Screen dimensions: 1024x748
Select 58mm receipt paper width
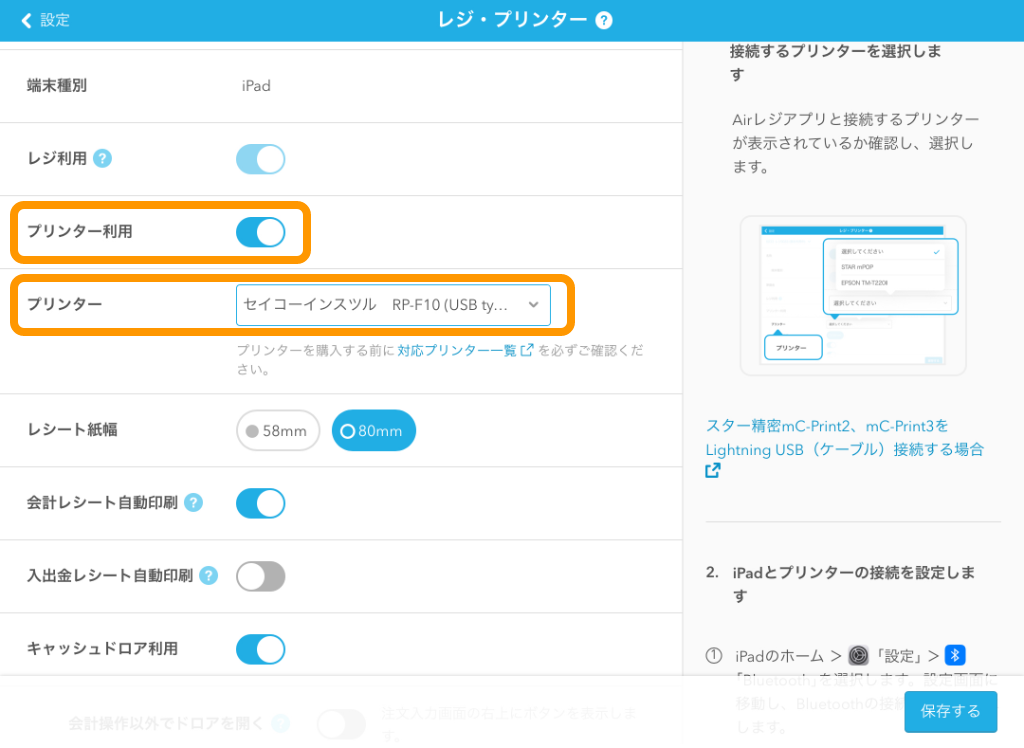coord(278,431)
